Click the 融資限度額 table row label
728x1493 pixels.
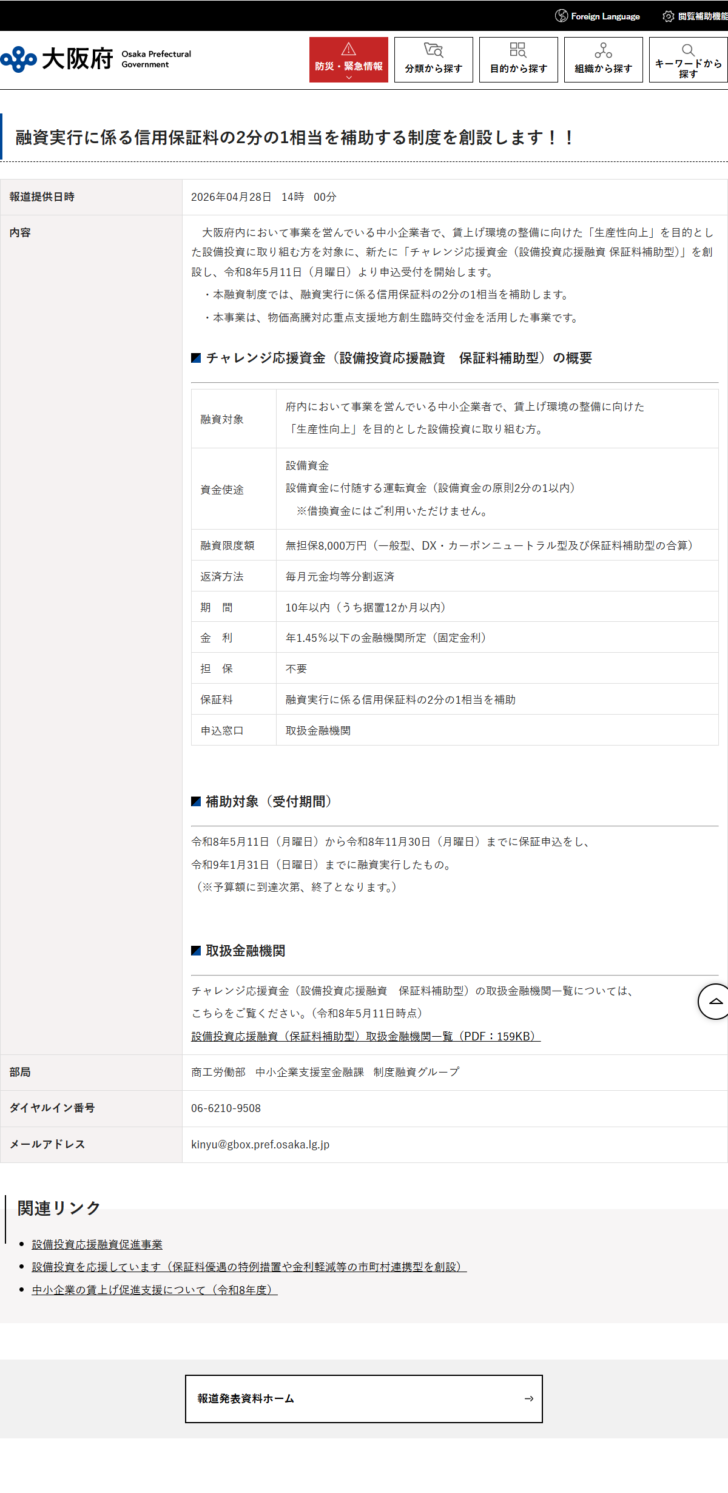tap(227, 545)
